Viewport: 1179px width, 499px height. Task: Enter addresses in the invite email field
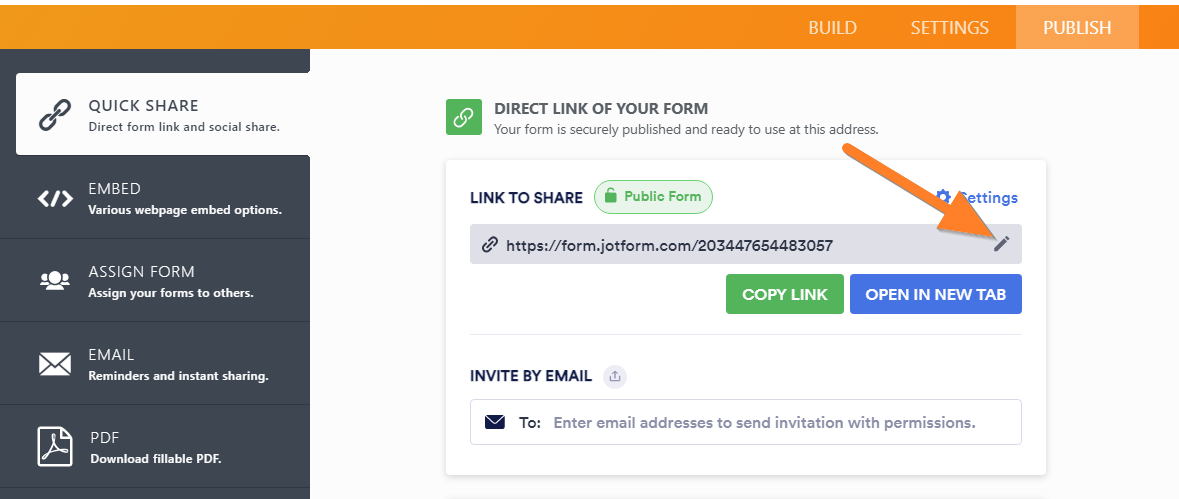[x=764, y=422]
